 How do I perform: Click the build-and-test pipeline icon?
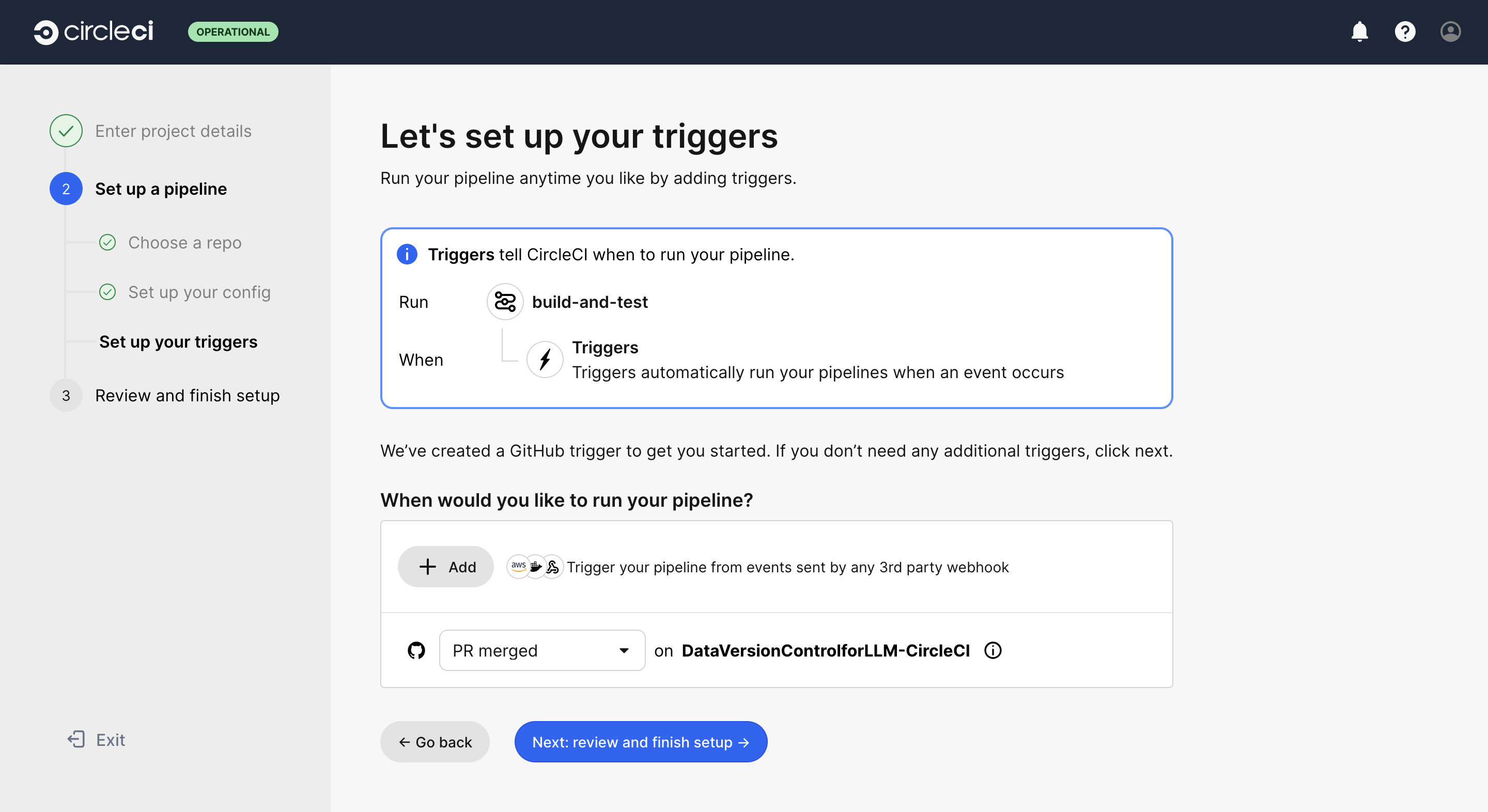point(504,302)
